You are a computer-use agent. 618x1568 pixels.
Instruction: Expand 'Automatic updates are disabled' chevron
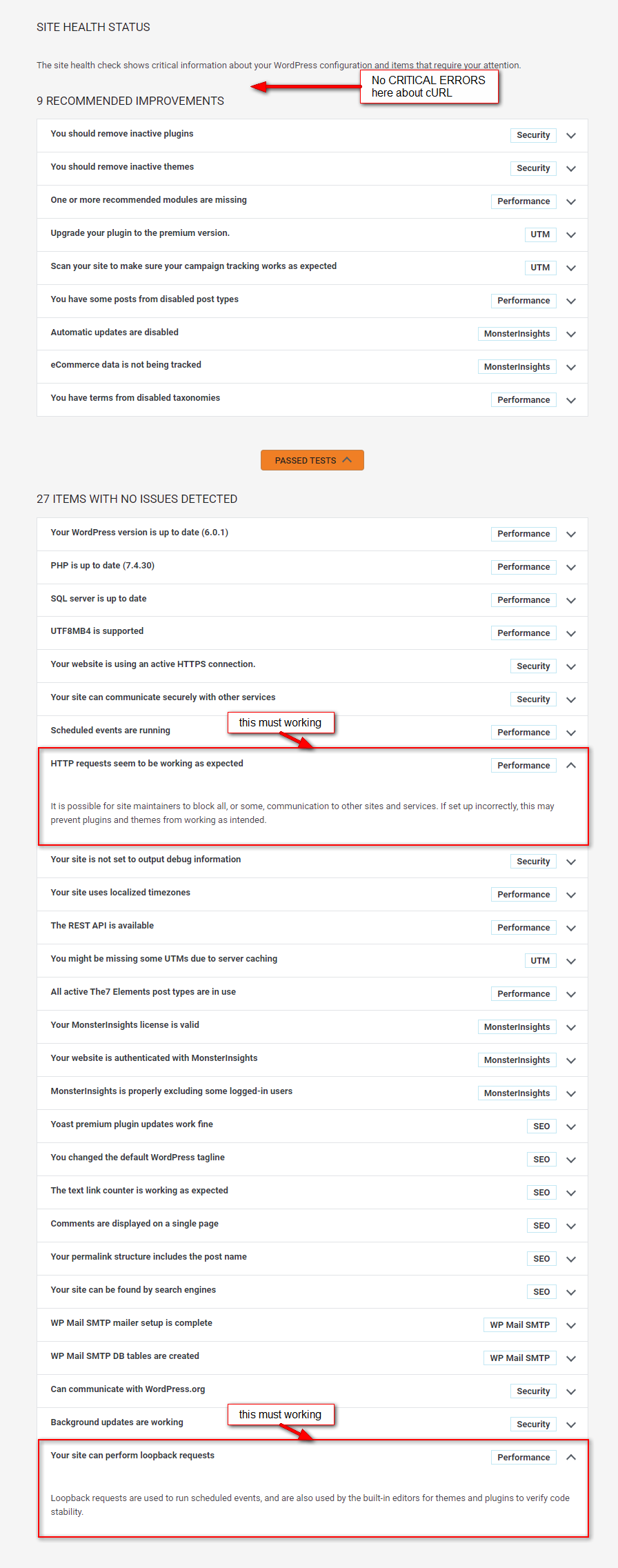(571, 335)
